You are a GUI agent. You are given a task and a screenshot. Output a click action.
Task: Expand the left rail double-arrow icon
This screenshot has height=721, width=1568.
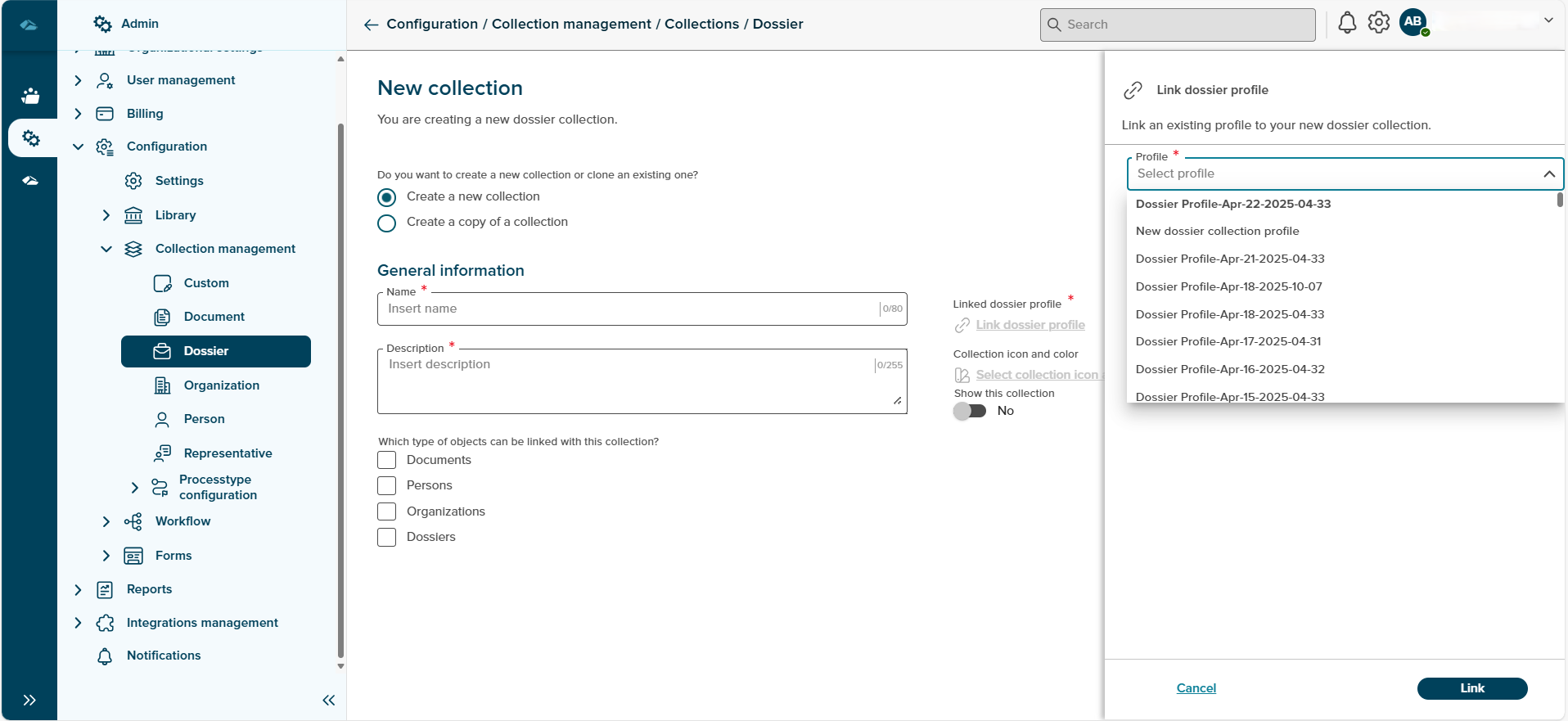29,700
